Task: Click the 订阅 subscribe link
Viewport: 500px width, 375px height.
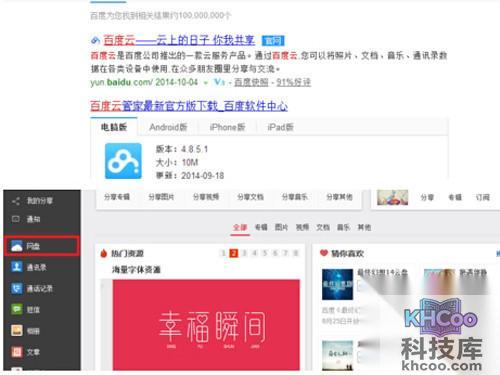Action: click(483, 198)
